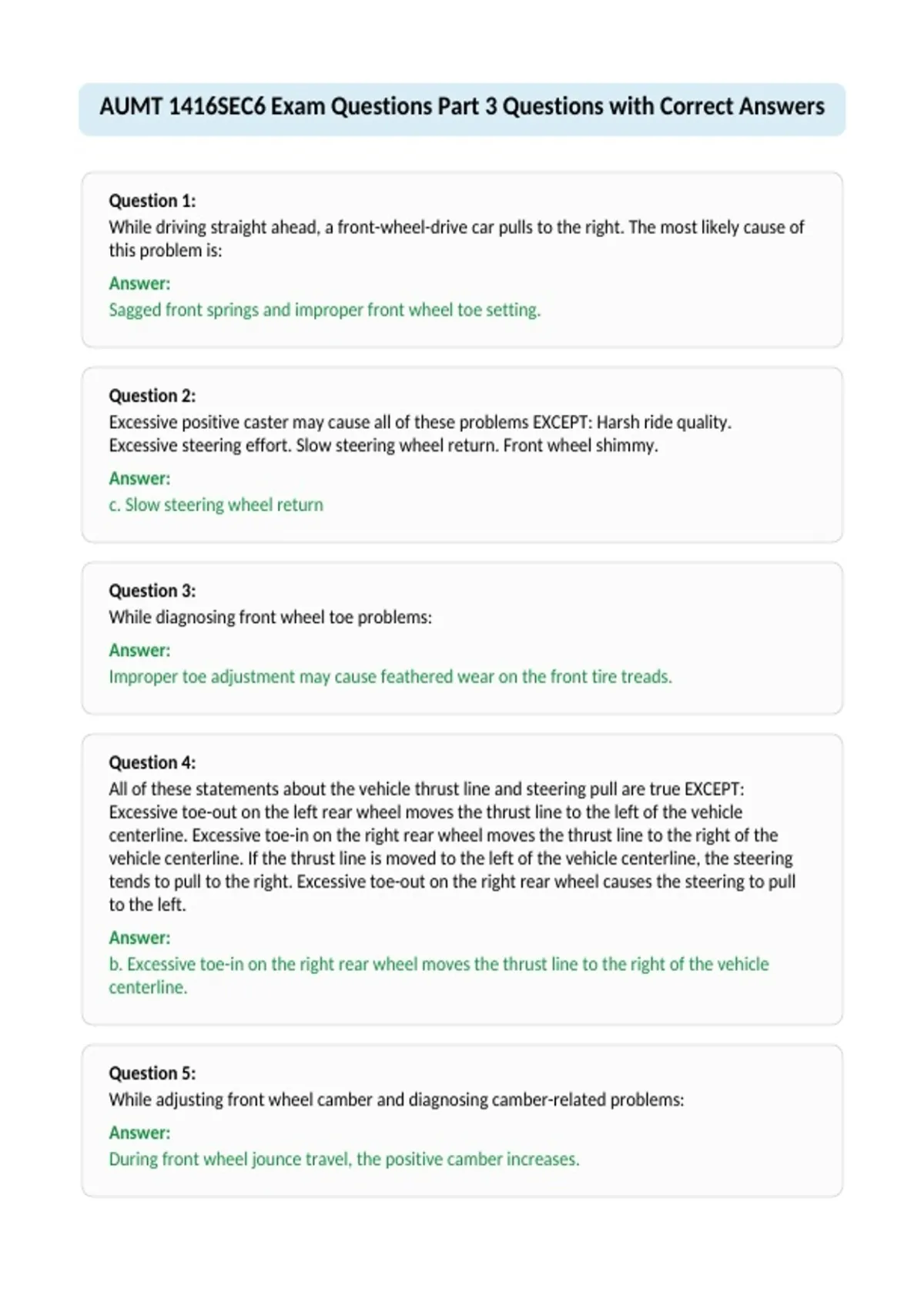The image size is (924, 1309).
Task: Click the green Answer label under Question 5
Action: click(139, 1133)
